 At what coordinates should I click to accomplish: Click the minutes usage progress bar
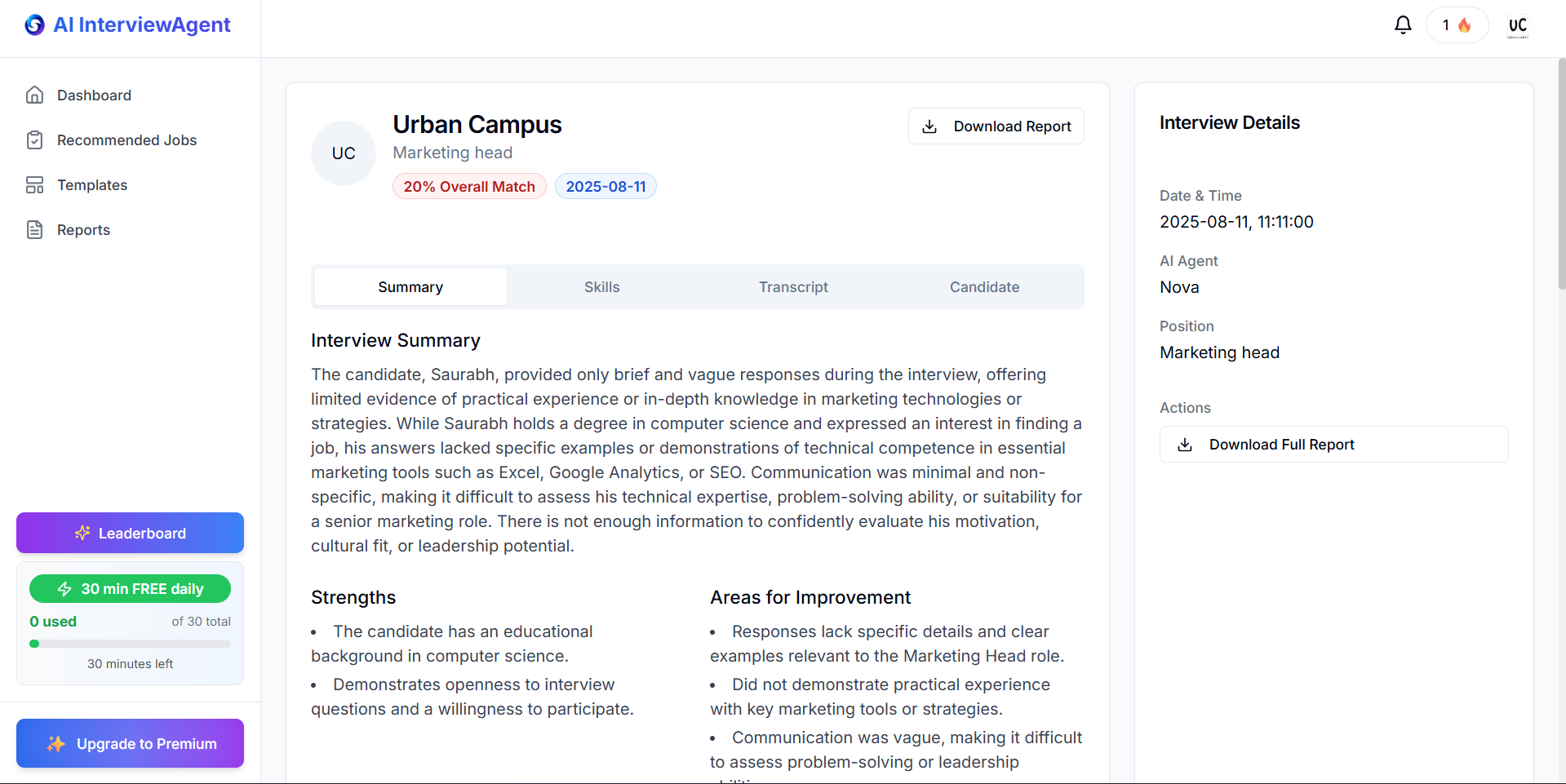click(130, 644)
